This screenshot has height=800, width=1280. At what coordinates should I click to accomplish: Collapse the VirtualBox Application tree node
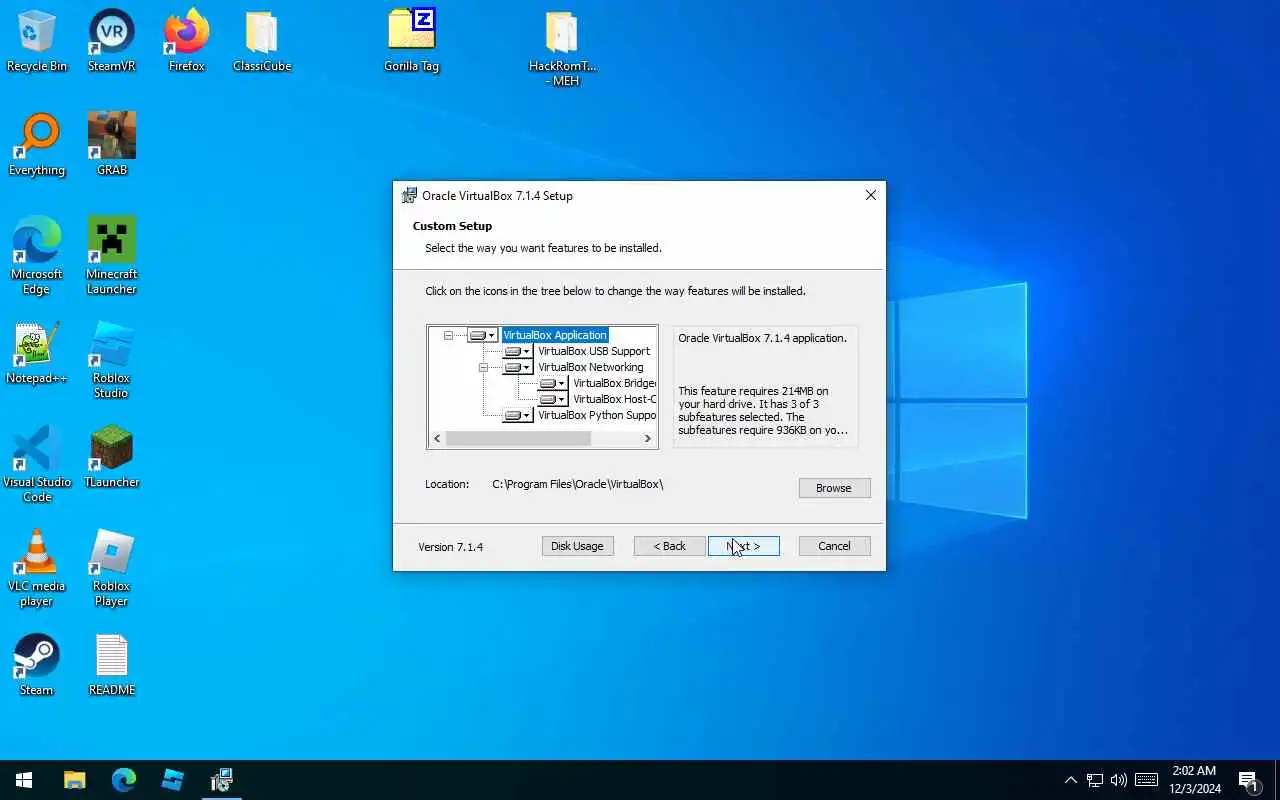[448, 335]
